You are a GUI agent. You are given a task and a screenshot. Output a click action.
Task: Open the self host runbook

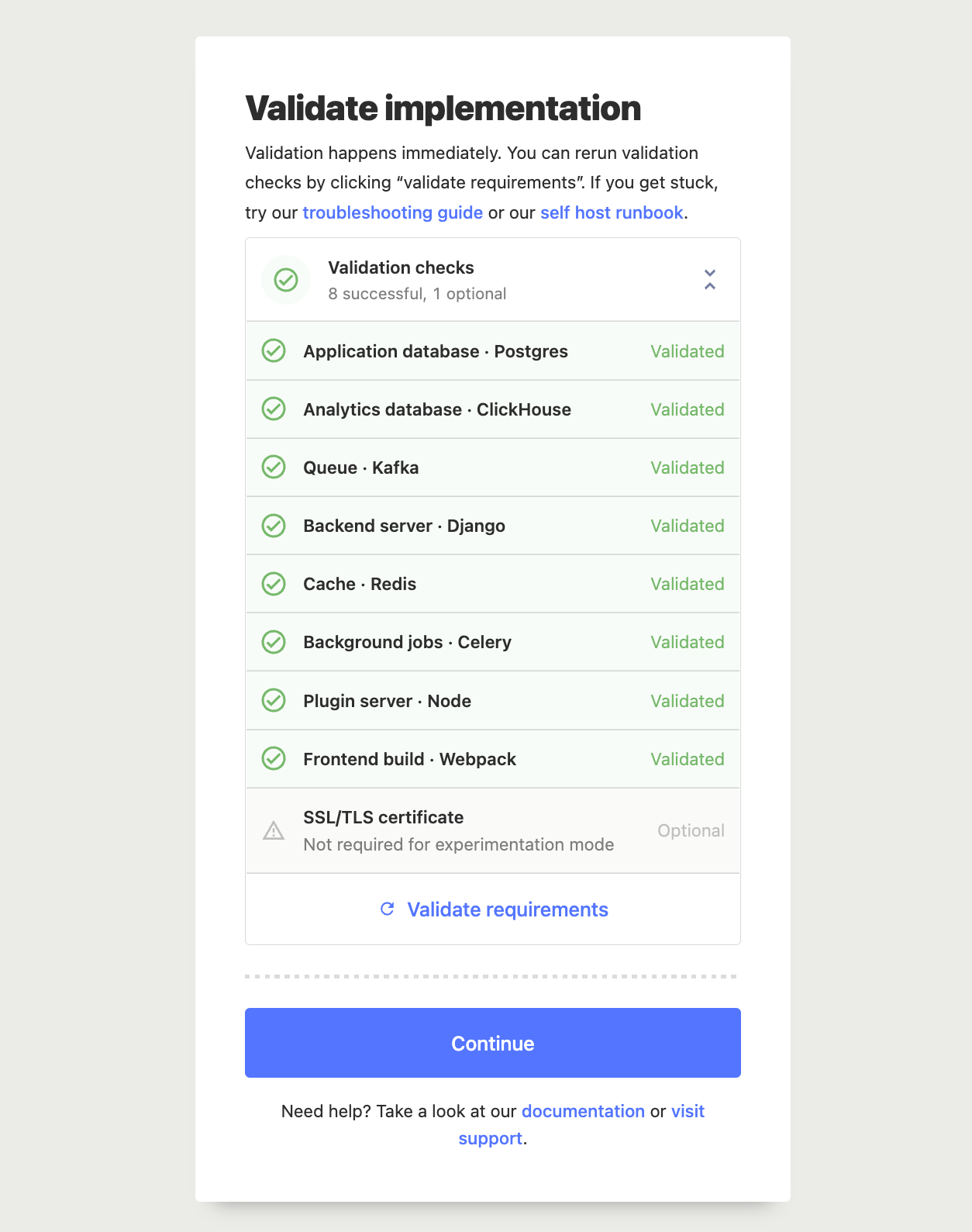pos(612,212)
